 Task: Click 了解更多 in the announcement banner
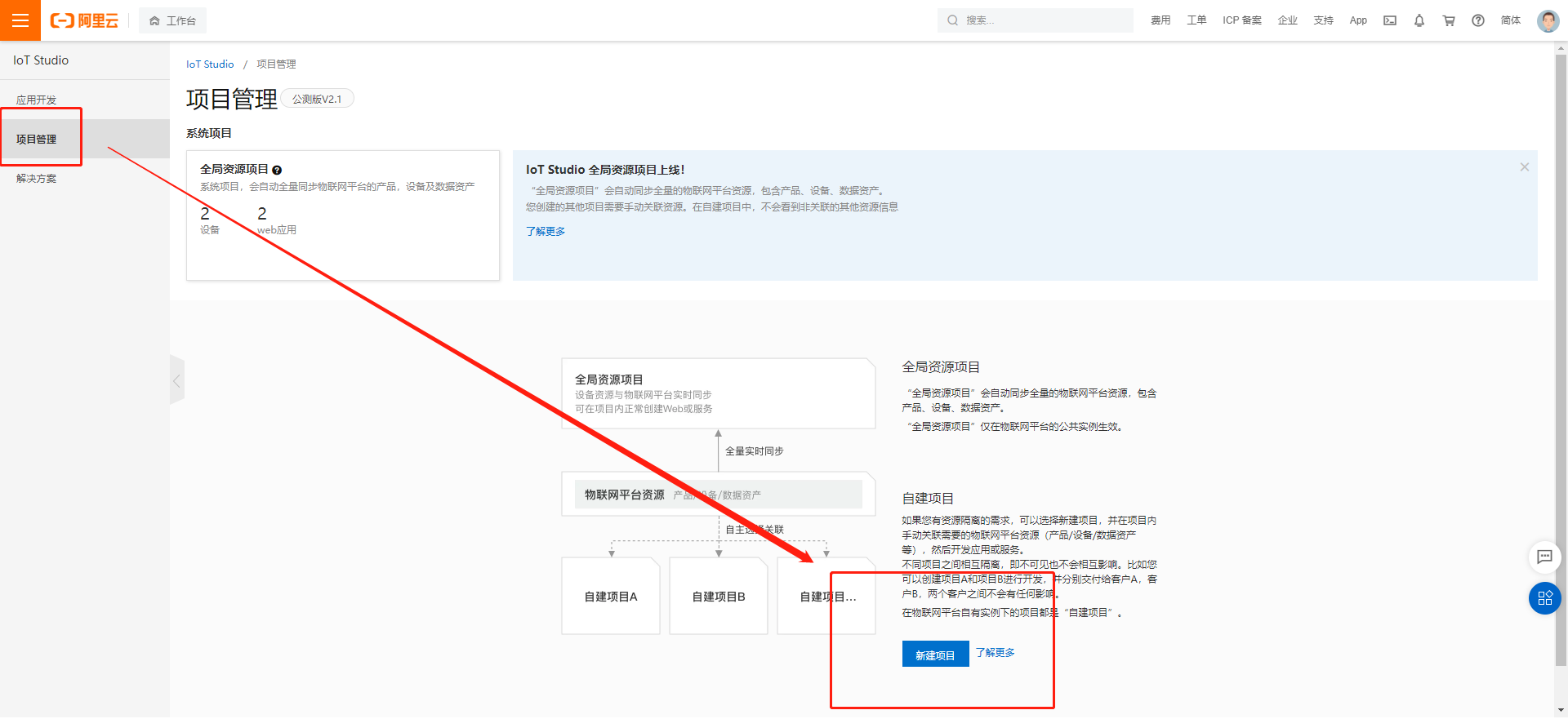click(x=546, y=231)
